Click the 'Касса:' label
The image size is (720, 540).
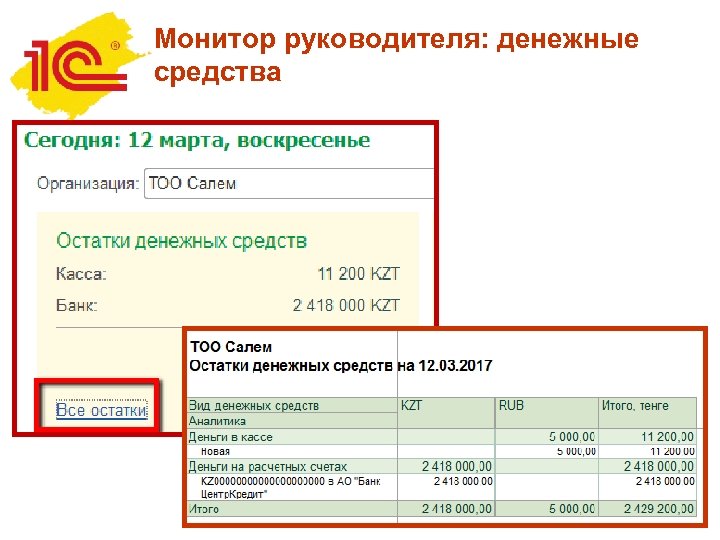click(x=81, y=274)
